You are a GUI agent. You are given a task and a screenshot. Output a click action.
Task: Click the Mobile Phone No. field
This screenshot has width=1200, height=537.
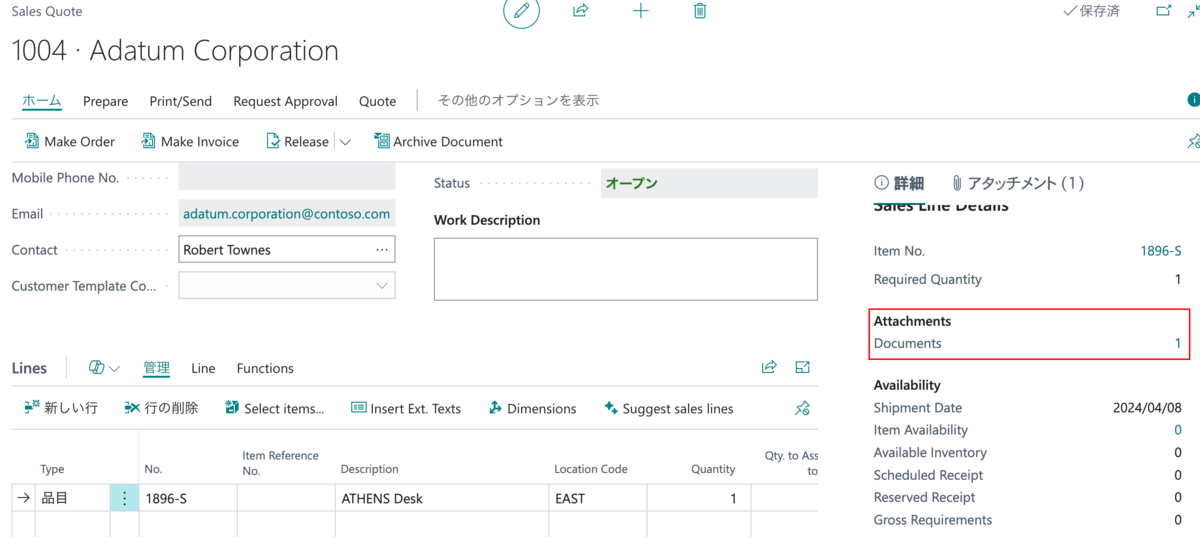pos(287,178)
